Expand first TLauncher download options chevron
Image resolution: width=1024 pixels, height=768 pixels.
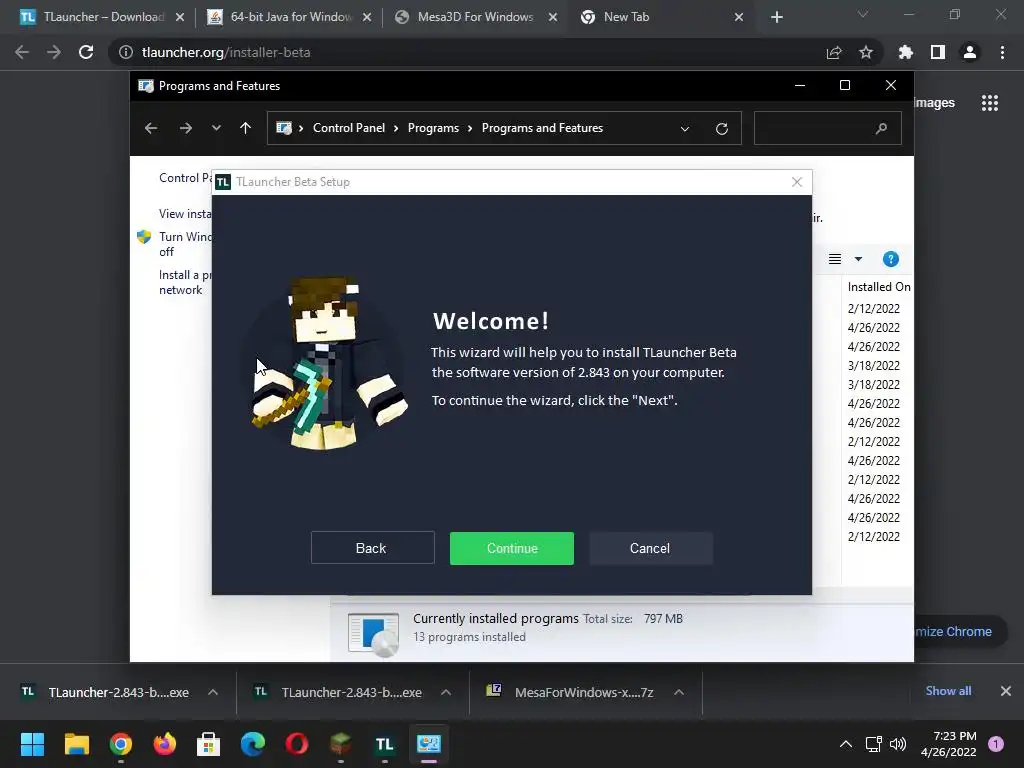213,692
